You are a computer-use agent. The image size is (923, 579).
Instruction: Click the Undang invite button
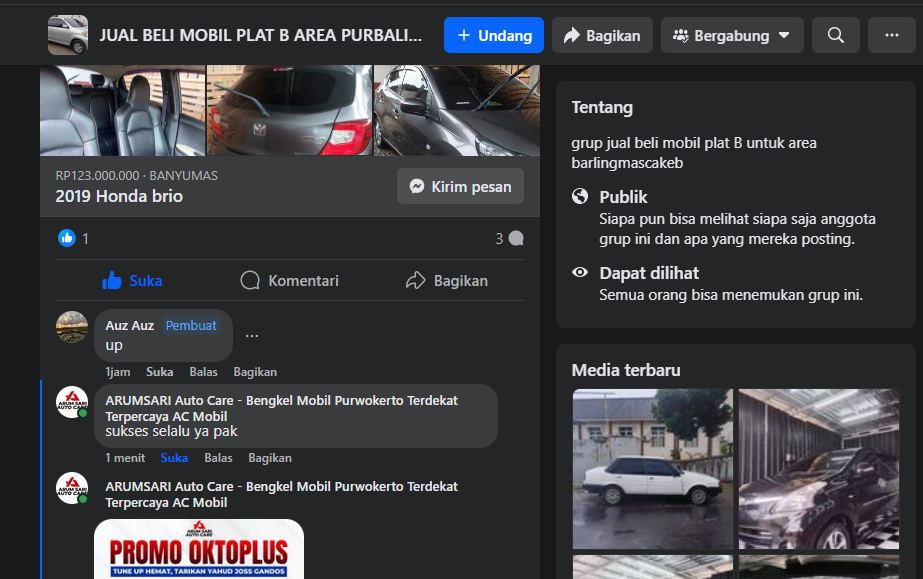[493, 35]
